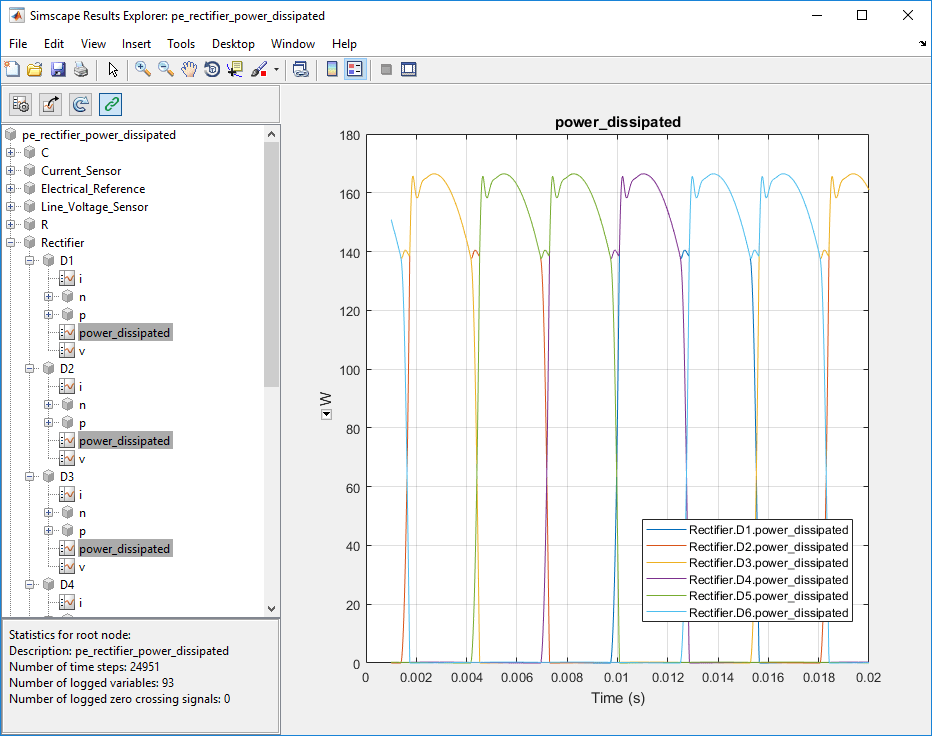
Task: Select the Zoom In tool
Action: pos(143,69)
